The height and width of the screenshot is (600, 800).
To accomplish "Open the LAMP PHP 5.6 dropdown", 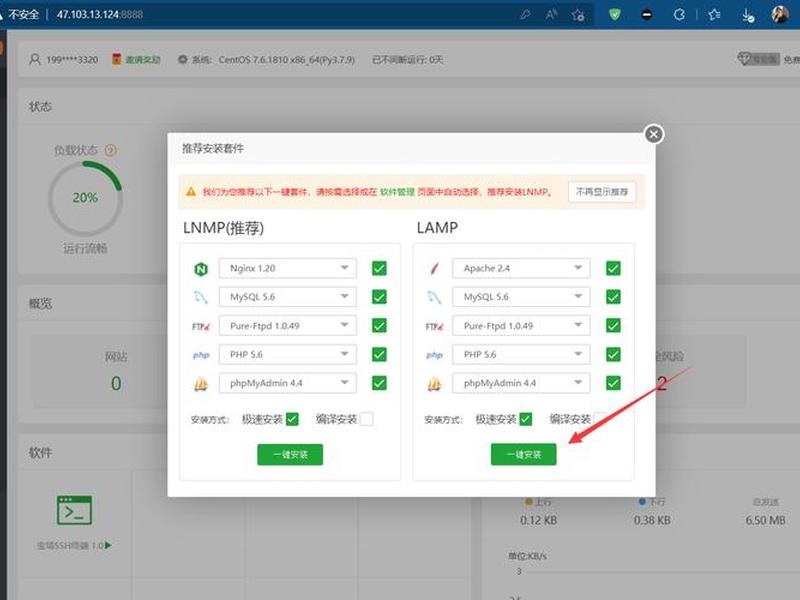I will 521,355.
